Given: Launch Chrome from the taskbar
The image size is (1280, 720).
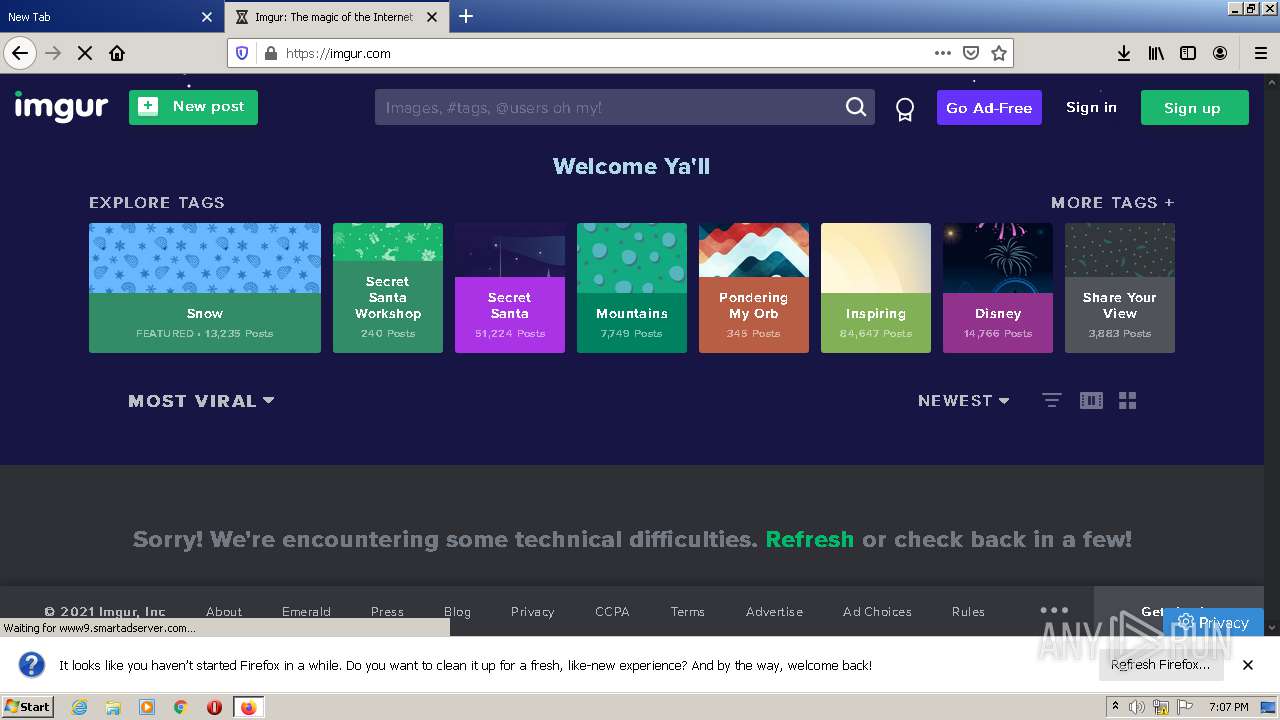Looking at the screenshot, I should 180,707.
